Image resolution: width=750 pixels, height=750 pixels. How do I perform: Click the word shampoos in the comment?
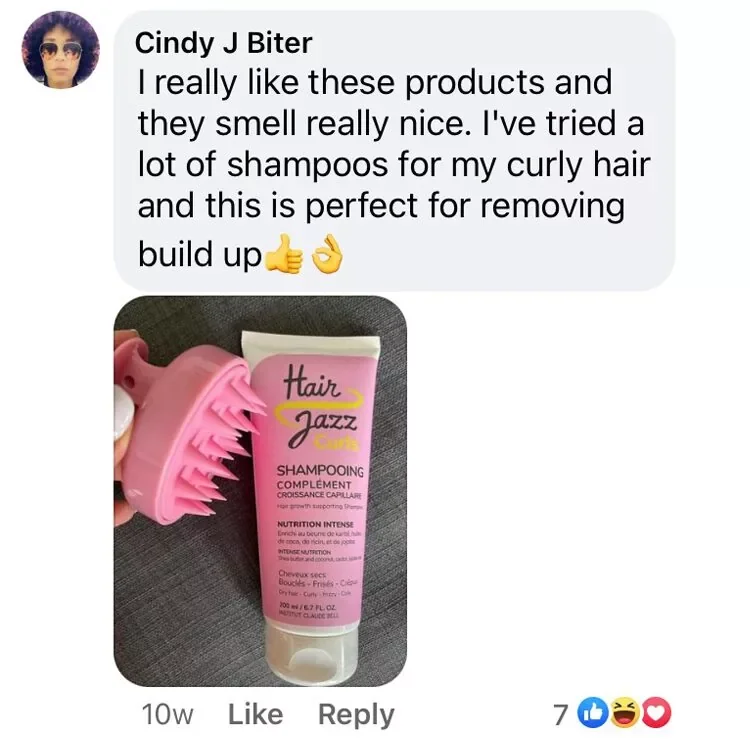(x=307, y=165)
